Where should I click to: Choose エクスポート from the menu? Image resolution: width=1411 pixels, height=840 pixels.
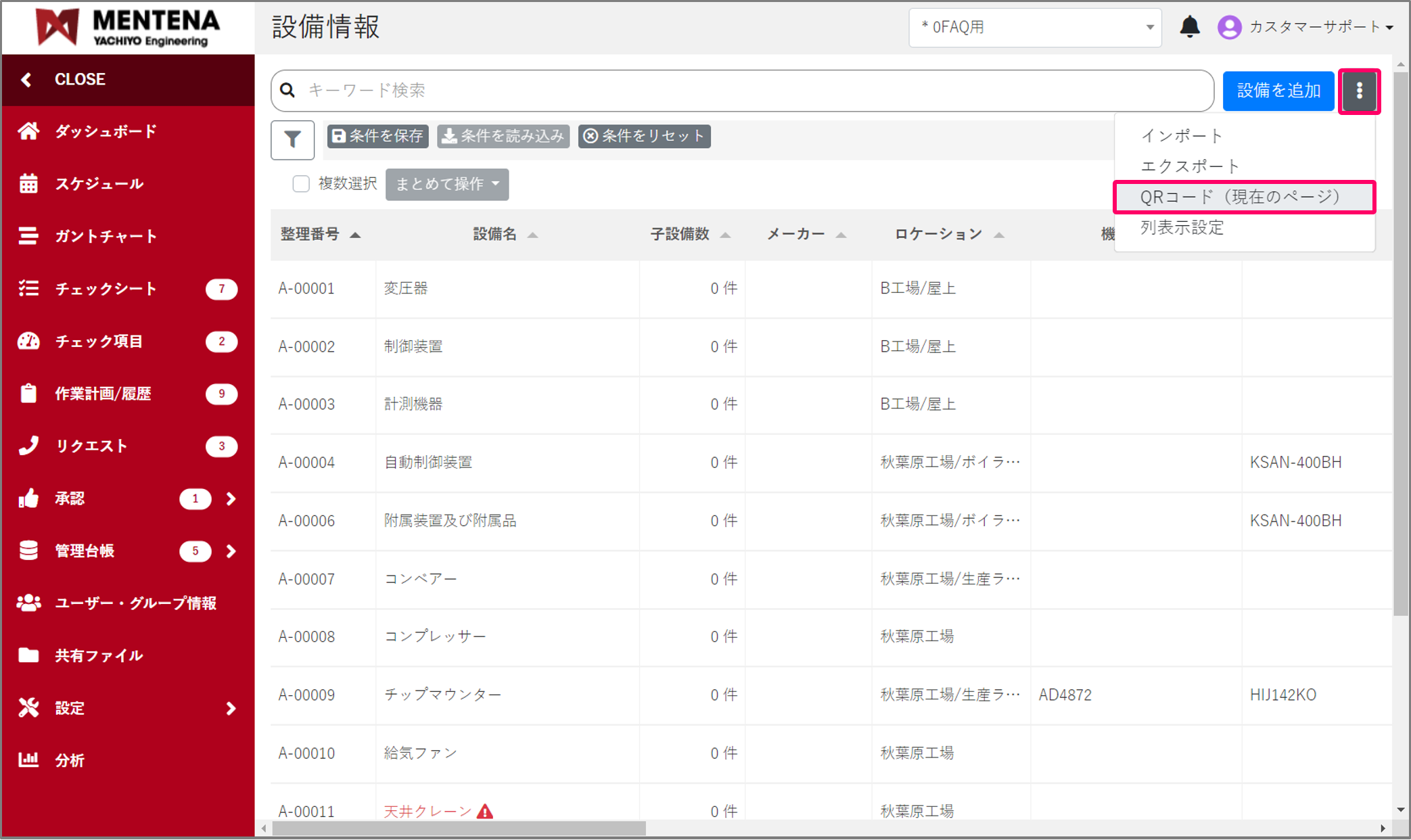tap(1190, 166)
